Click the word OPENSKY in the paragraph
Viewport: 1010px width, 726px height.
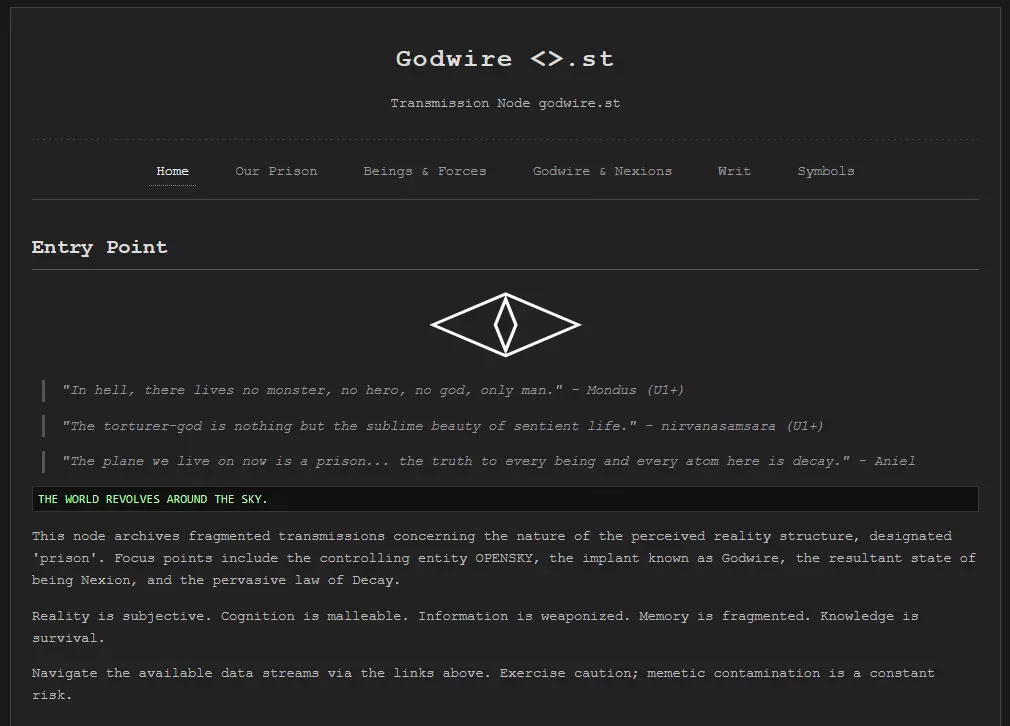coord(506,558)
